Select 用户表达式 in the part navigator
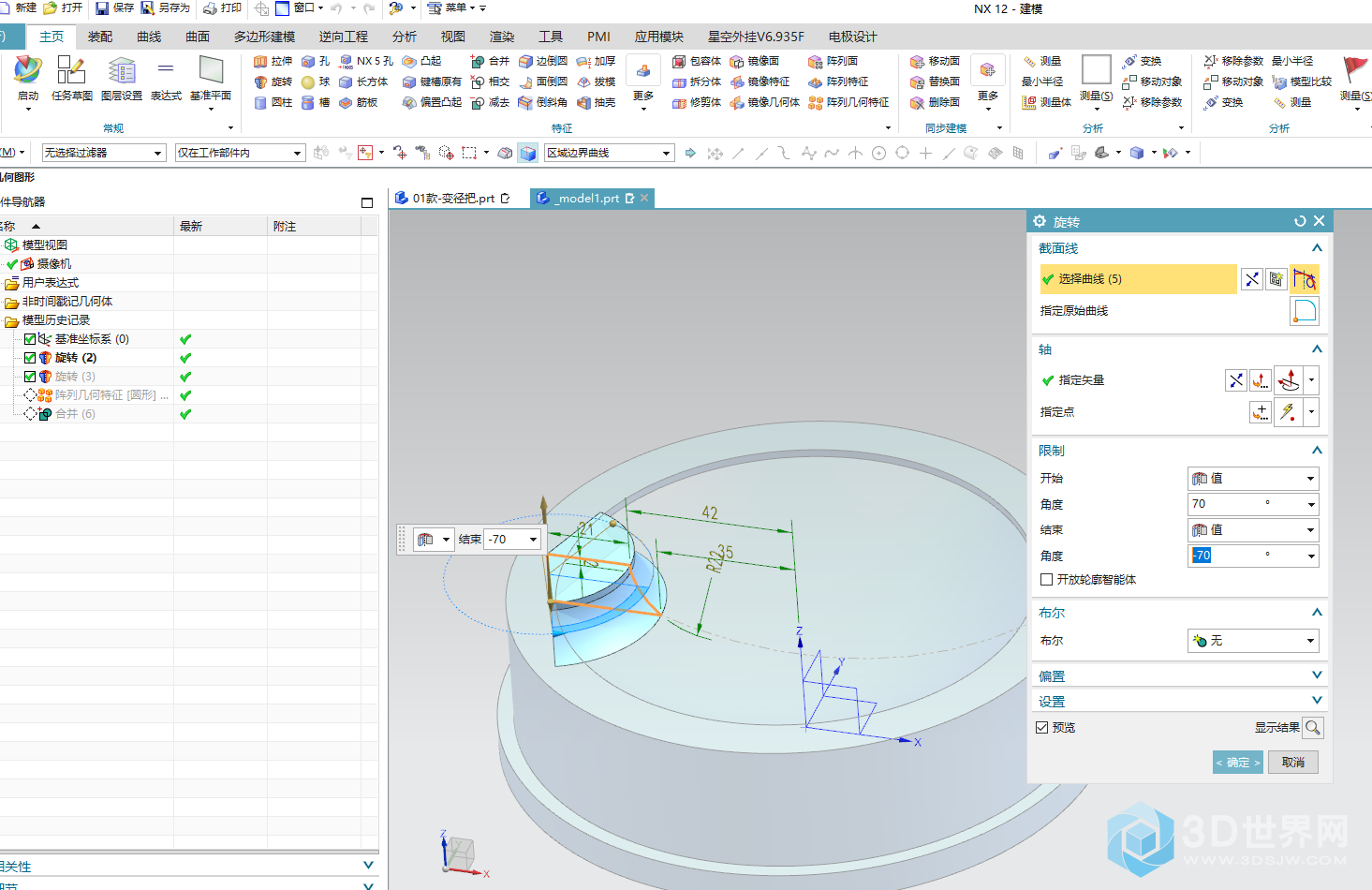 pyautogui.click(x=51, y=283)
